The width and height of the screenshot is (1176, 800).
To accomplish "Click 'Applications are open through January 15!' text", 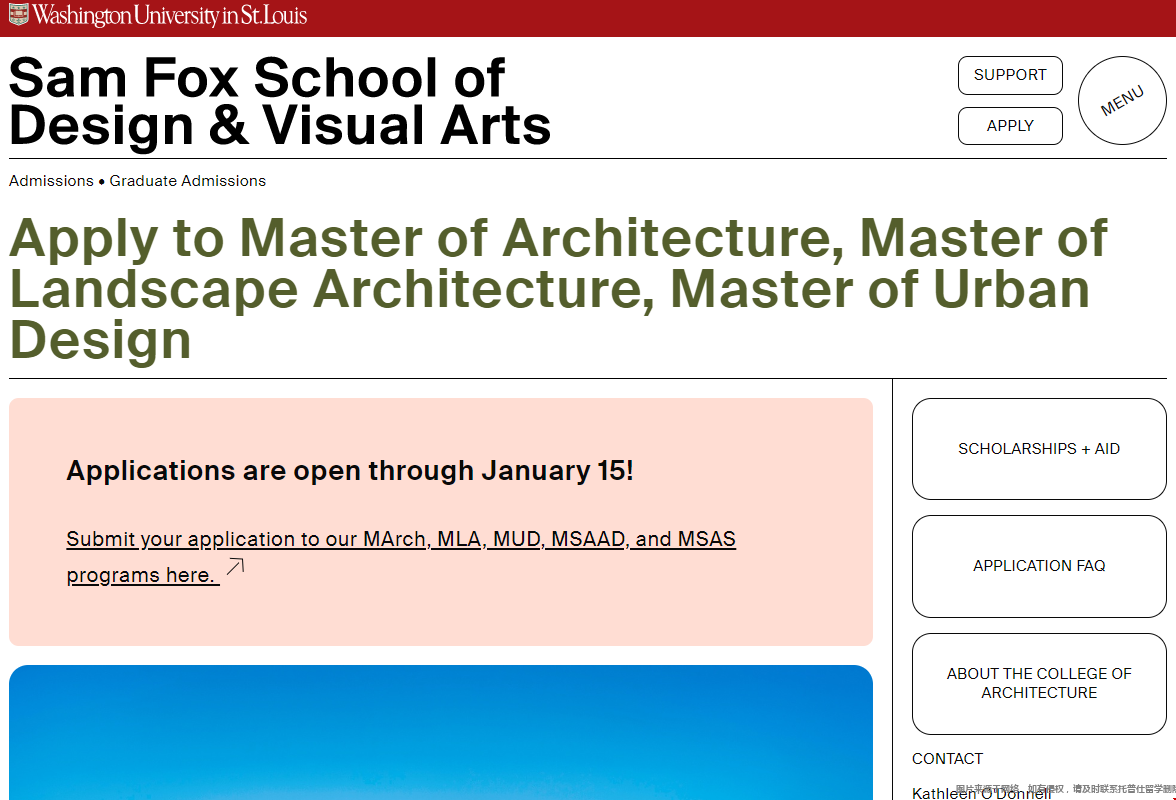I will [x=349, y=471].
